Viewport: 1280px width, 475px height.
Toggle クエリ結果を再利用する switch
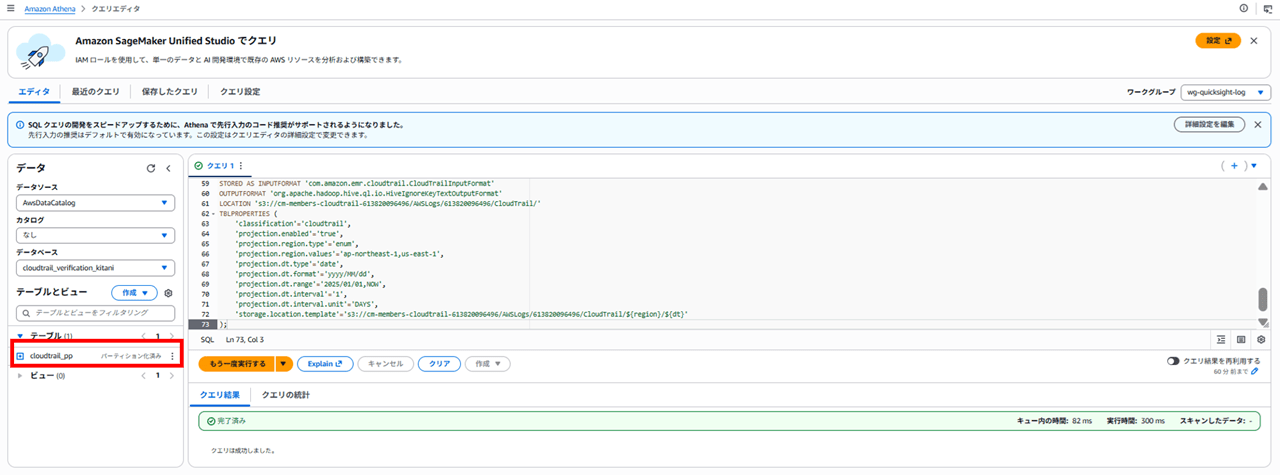pyautogui.click(x=1174, y=361)
